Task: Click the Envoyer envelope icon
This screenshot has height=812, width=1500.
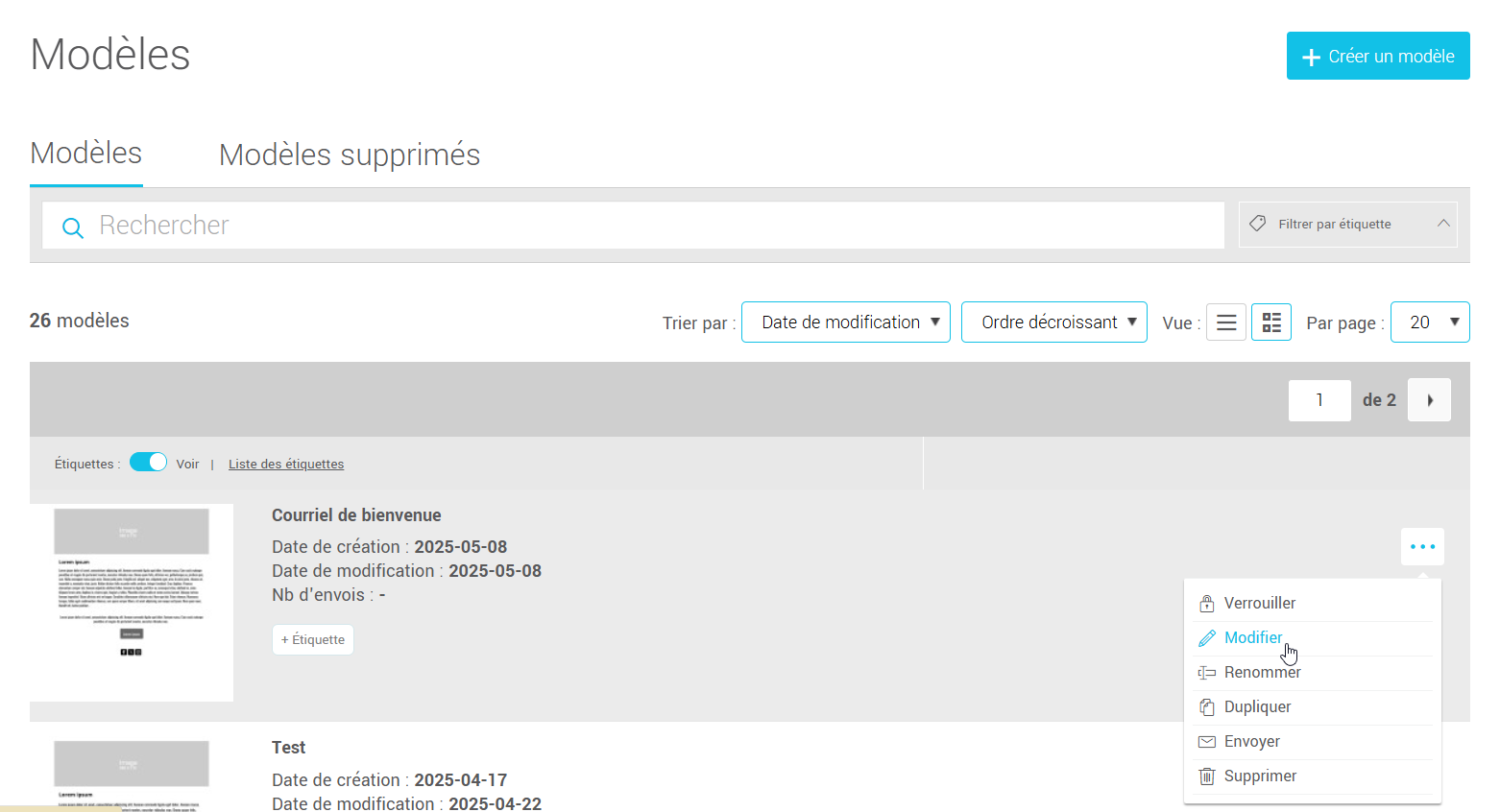Action: pyautogui.click(x=1207, y=742)
